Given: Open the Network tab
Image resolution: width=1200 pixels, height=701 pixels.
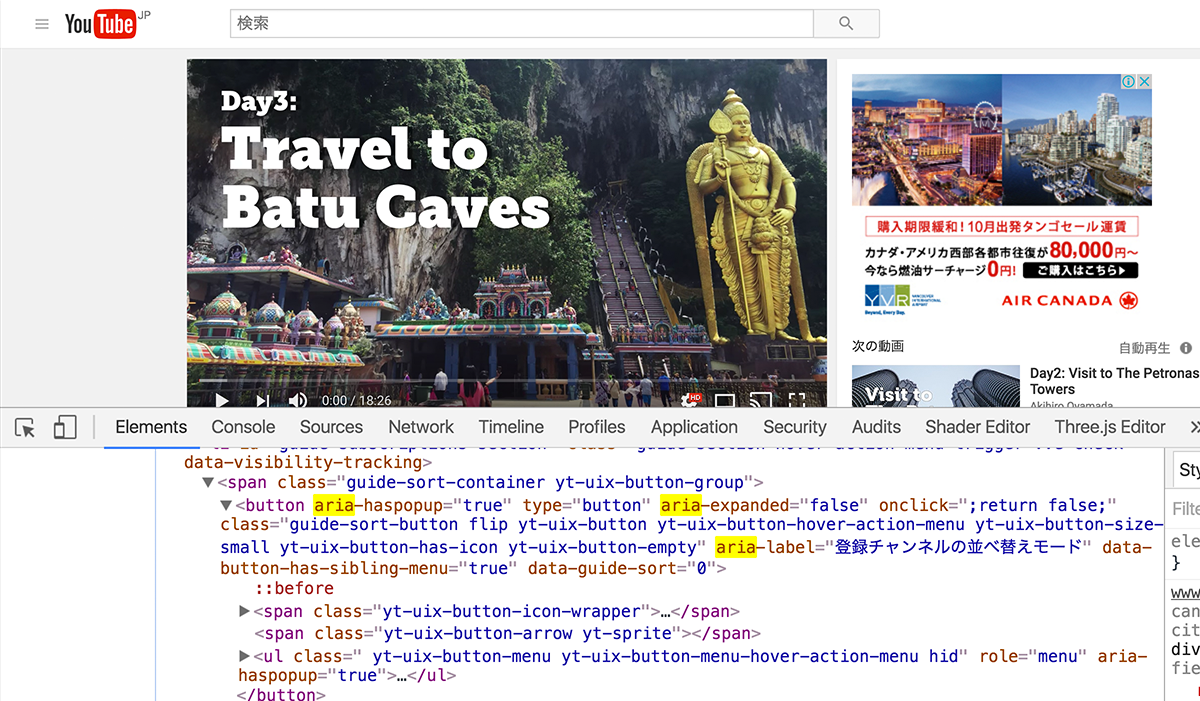Looking at the screenshot, I should [421, 427].
